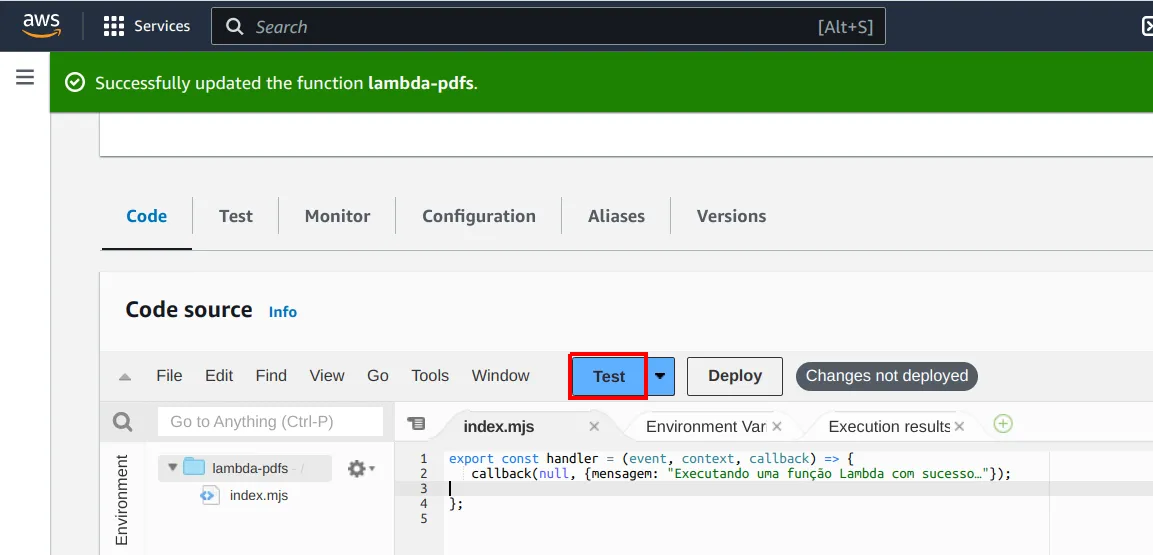Open the Configuration tab
1153x555 pixels.
tap(479, 216)
